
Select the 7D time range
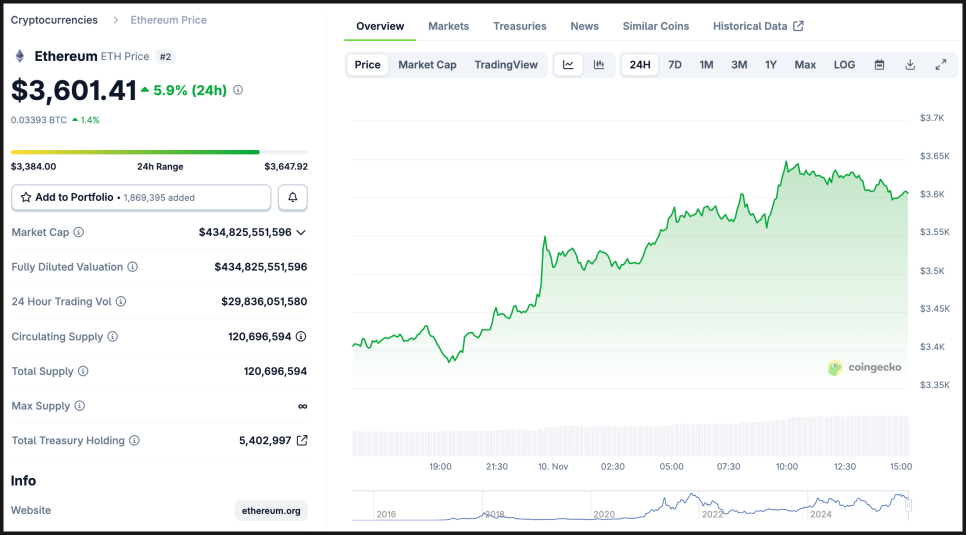click(675, 65)
